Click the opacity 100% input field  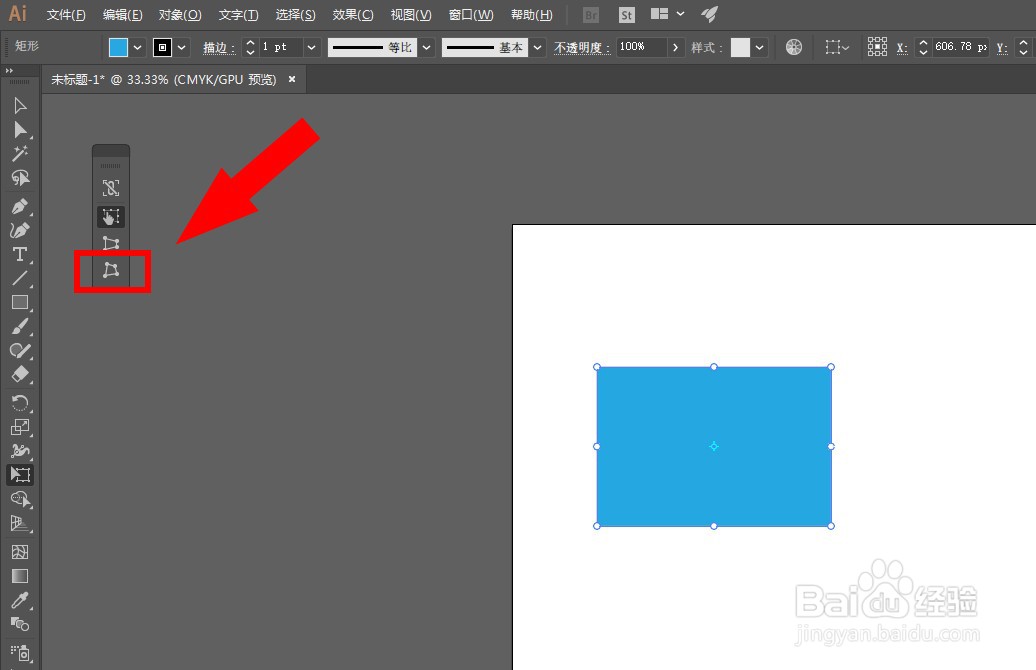pyautogui.click(x=641, y=47)
